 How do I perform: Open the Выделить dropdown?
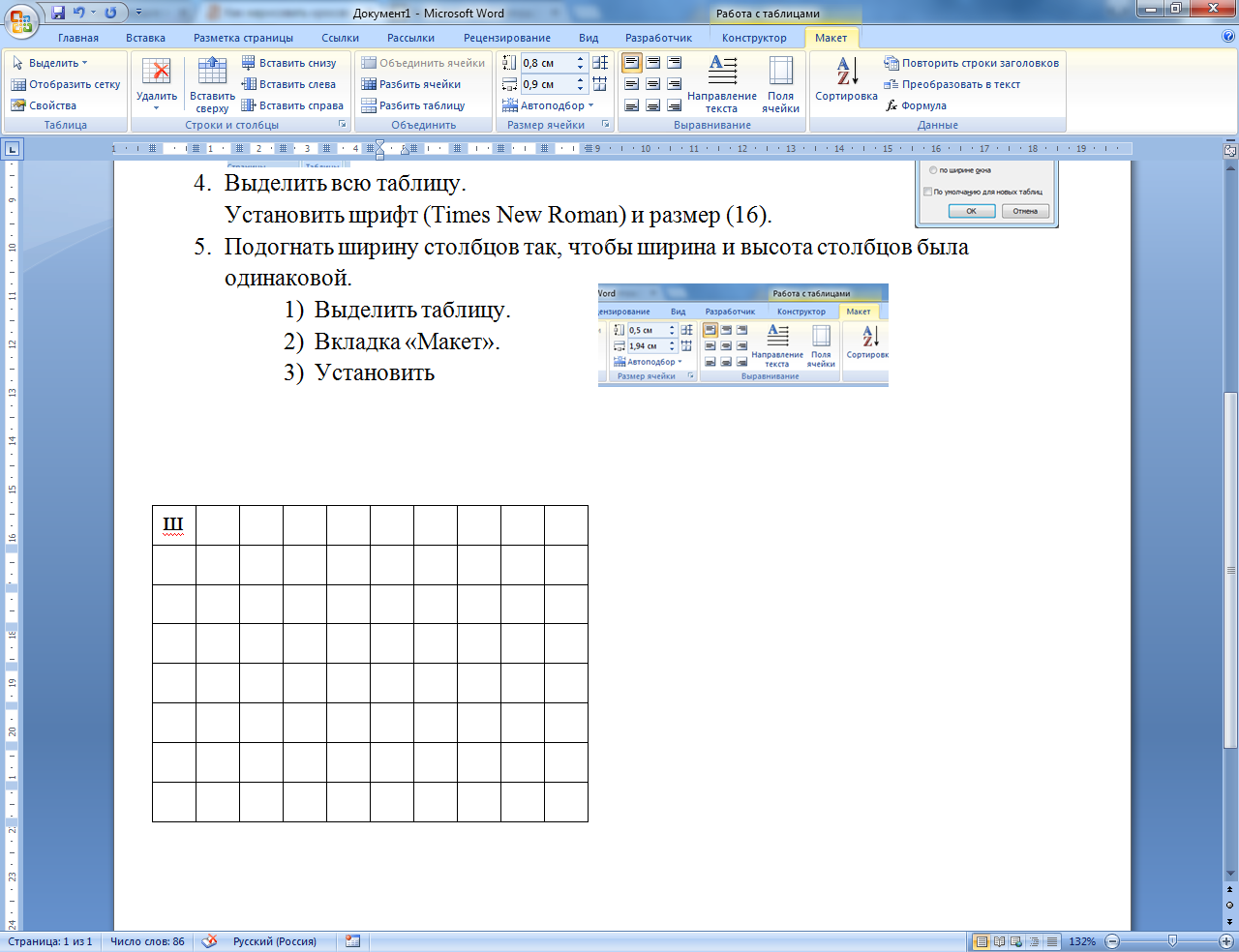coord(50,63)
